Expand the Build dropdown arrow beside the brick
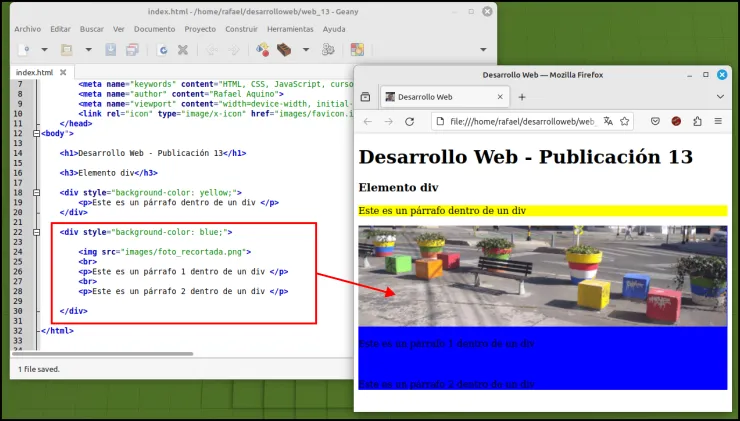 pos(306,50)
